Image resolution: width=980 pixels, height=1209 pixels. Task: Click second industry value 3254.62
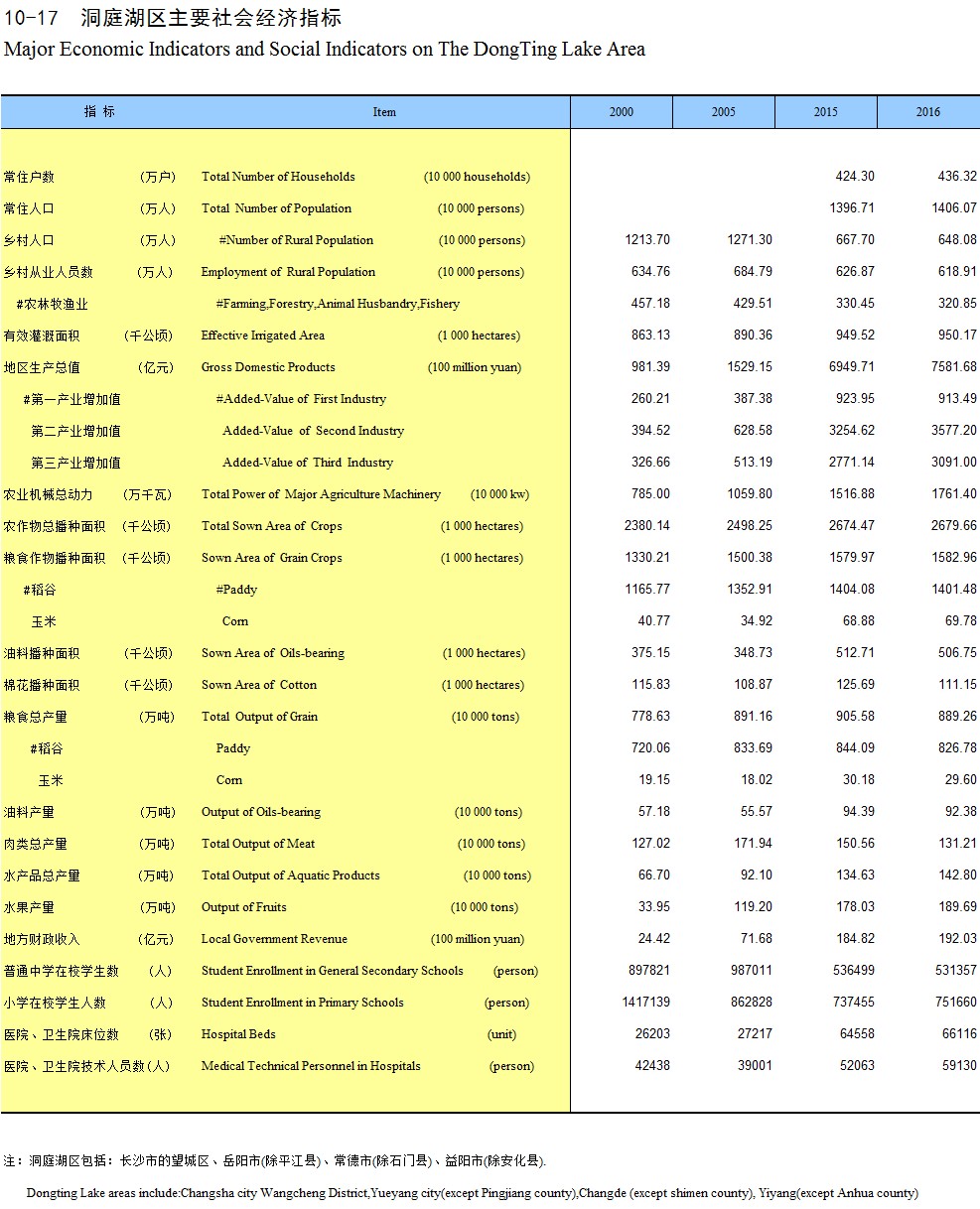[x=852, y=431]
